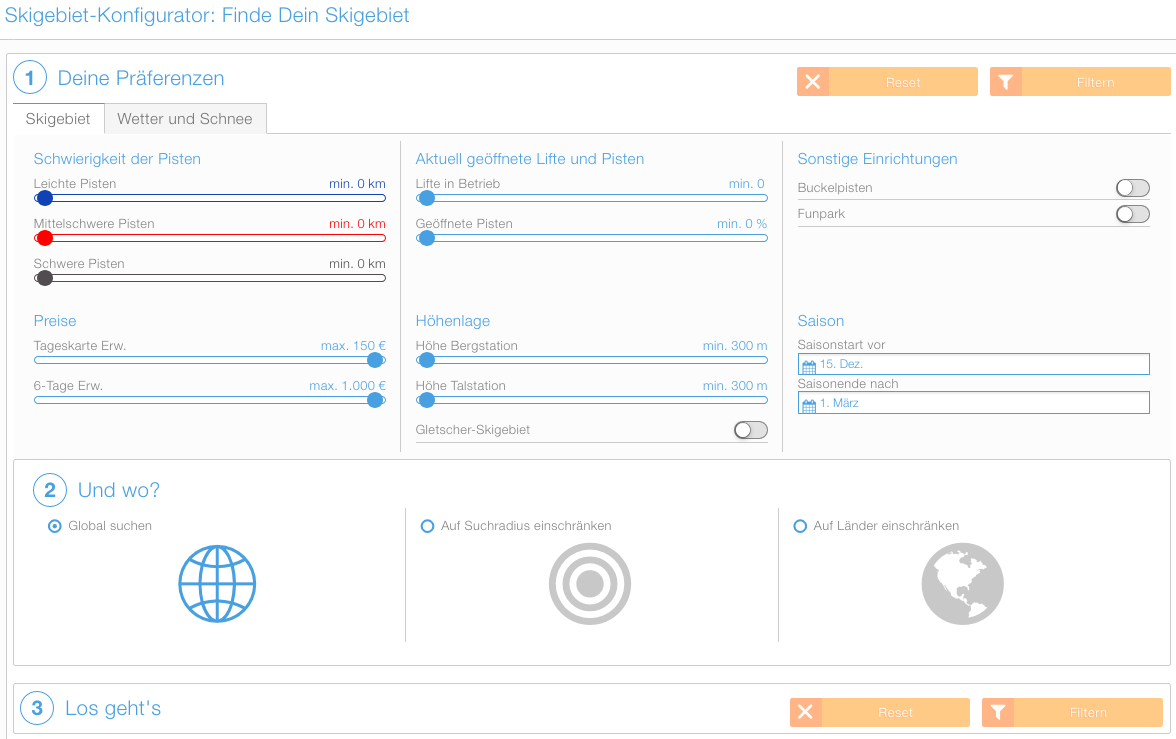Viewport: 1176px width, 739px height.
Task: Turn on the Funpark switch
Action: [1132, 214]
